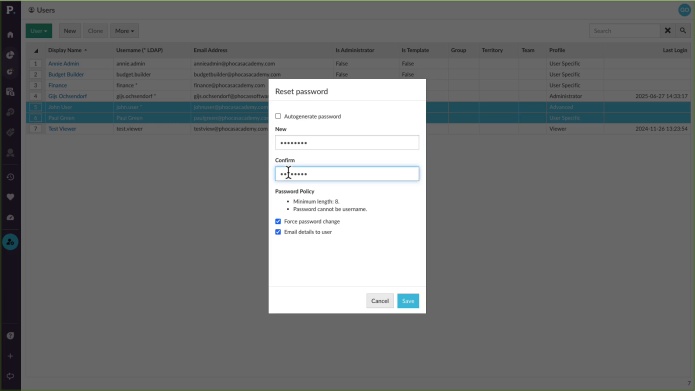Click into the New password field
695x391 pixels.
point(347,142)
